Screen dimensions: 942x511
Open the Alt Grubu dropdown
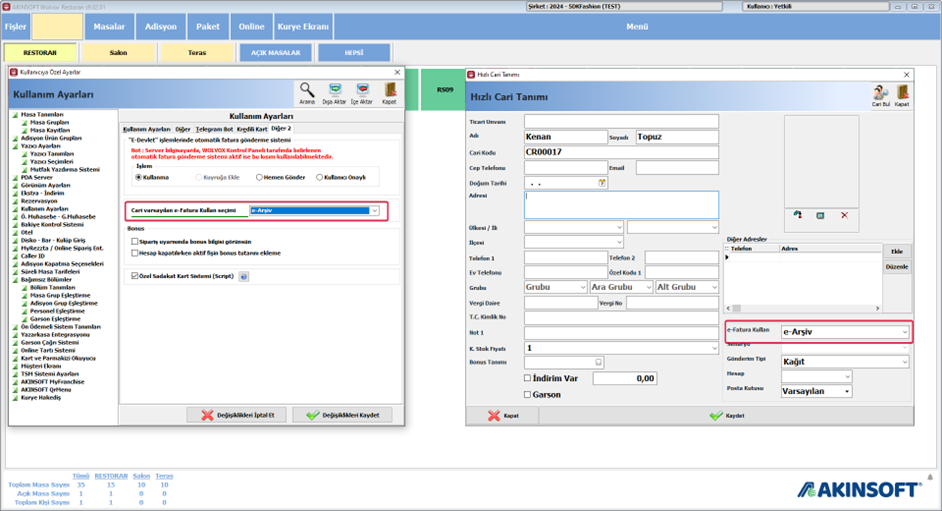[x=714, y=287]
